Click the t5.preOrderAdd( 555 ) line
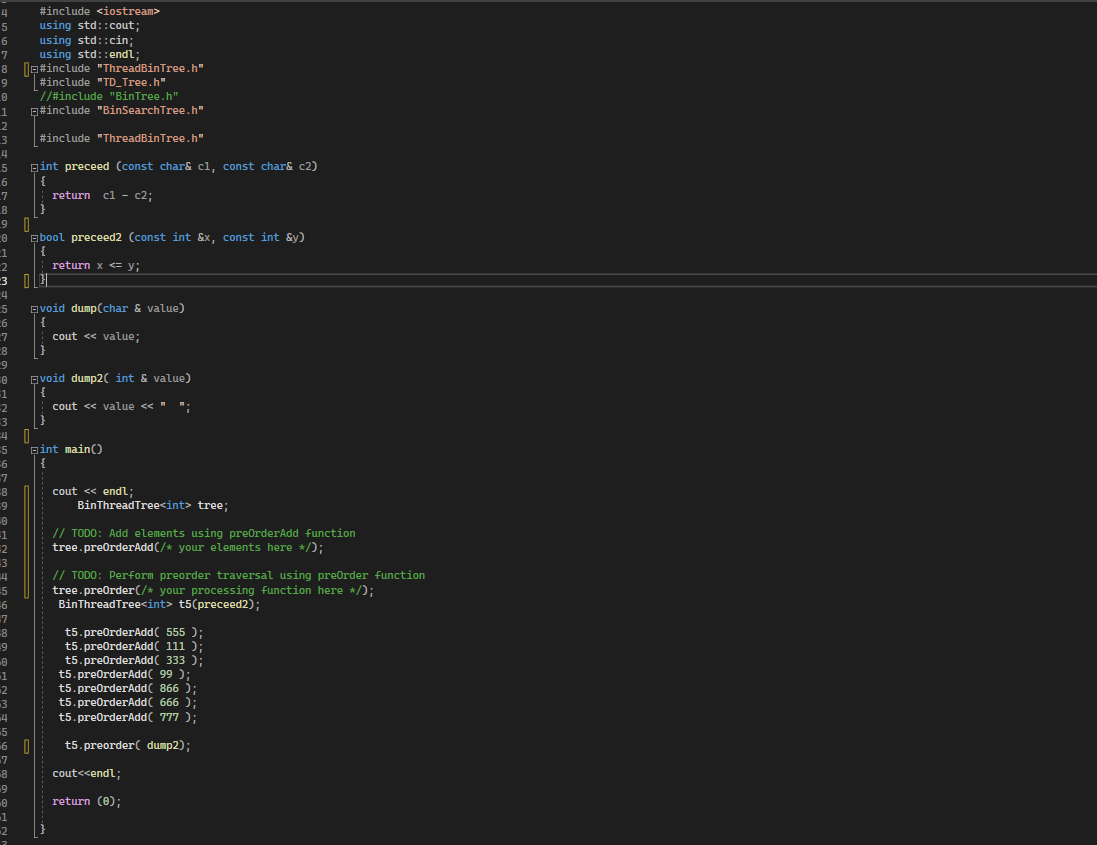The image size is (1097, 845). [x=134, y=632]
